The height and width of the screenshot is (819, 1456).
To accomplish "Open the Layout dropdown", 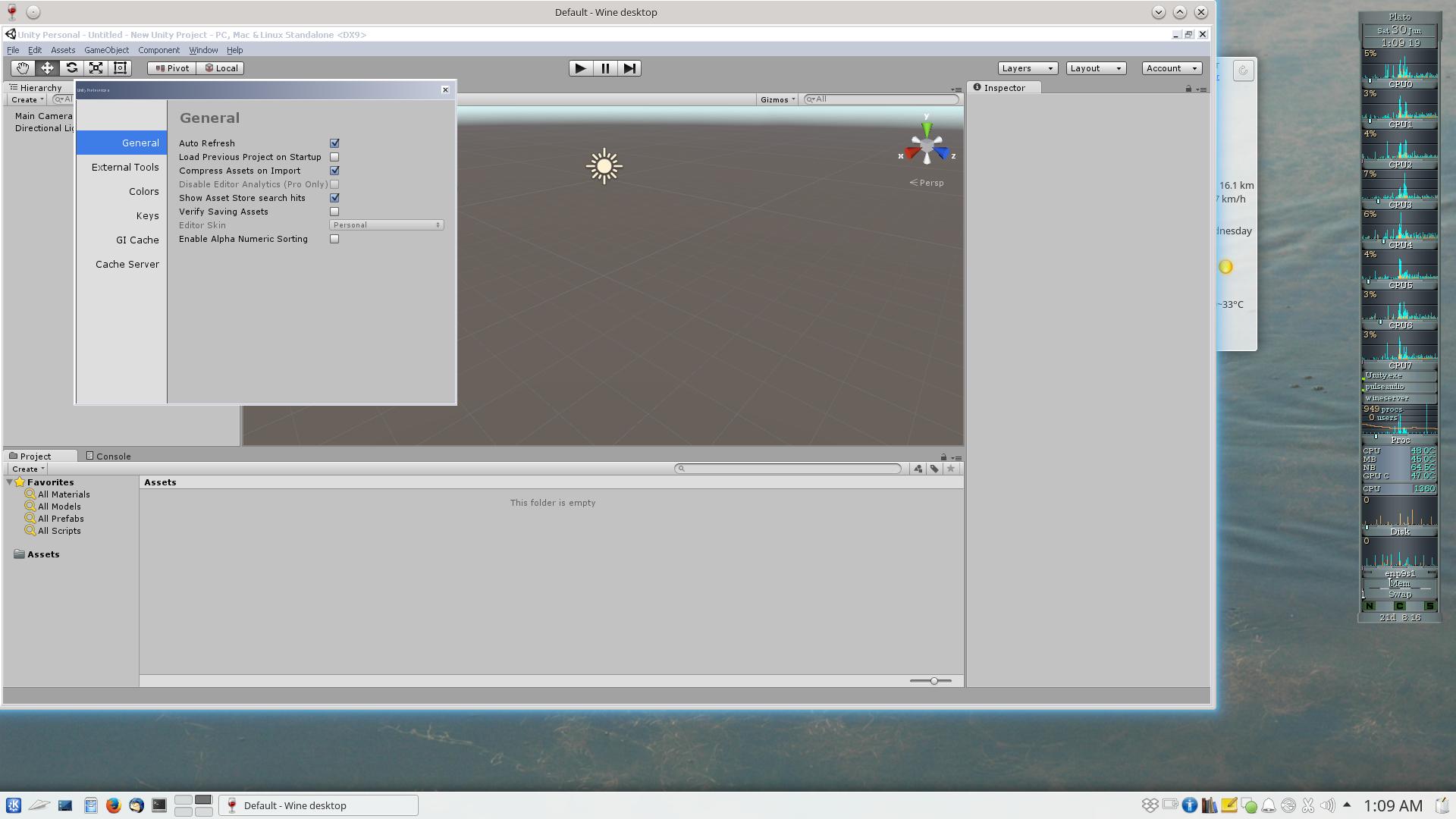I will click(x=1096, y=68).
